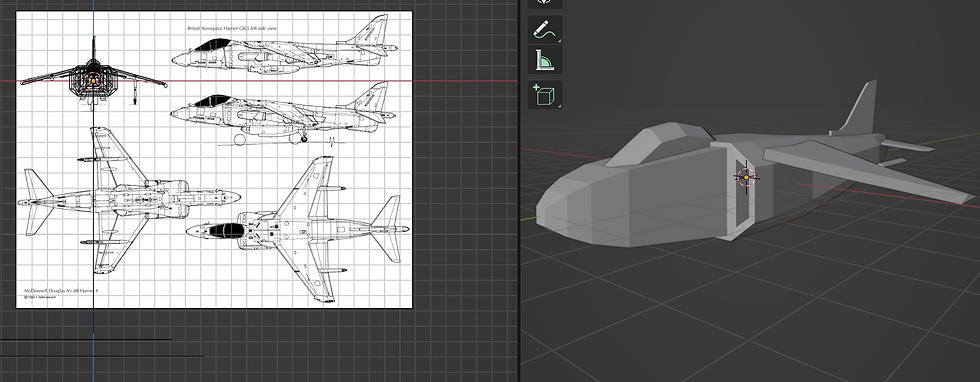Image resolution: width=980 pixels, height=382 pixels.
Task: Click the side view drawing with landing gear
Action: click(x=283, y=114)
